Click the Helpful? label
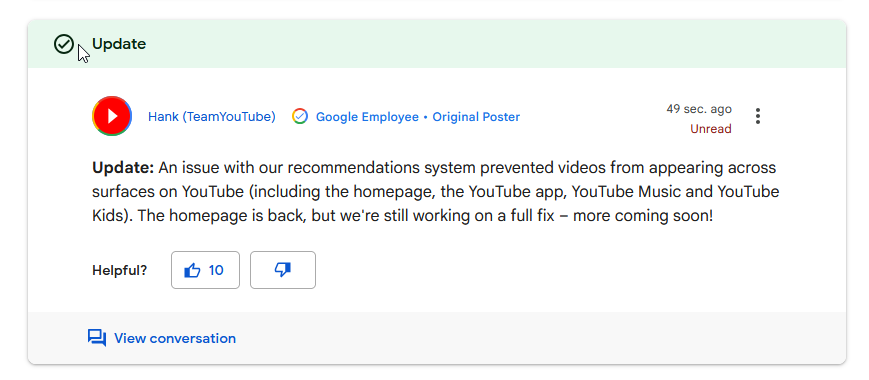The image size is (869, 380). 120,270
